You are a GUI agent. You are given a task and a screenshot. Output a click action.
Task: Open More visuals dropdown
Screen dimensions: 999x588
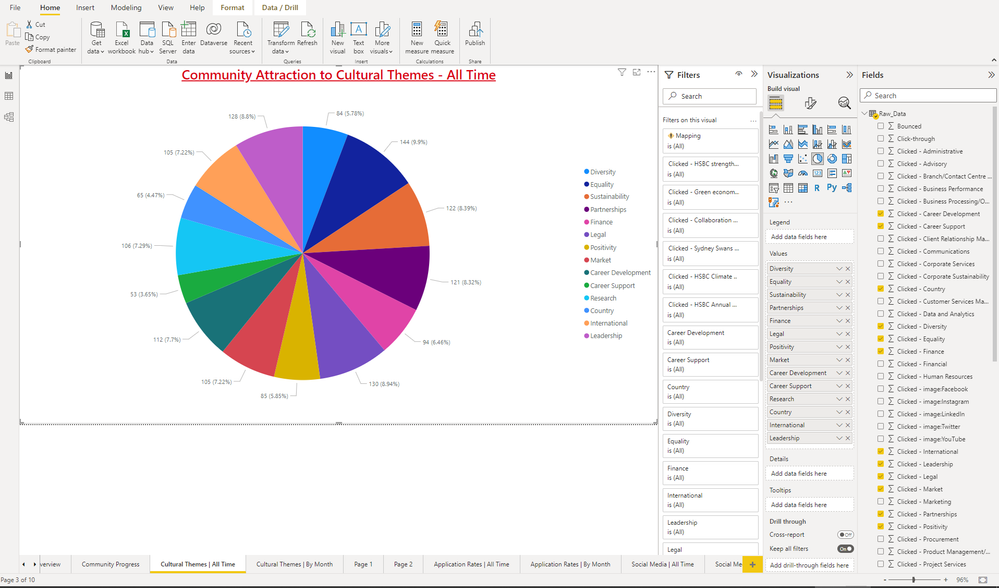[x=382, y=38]
